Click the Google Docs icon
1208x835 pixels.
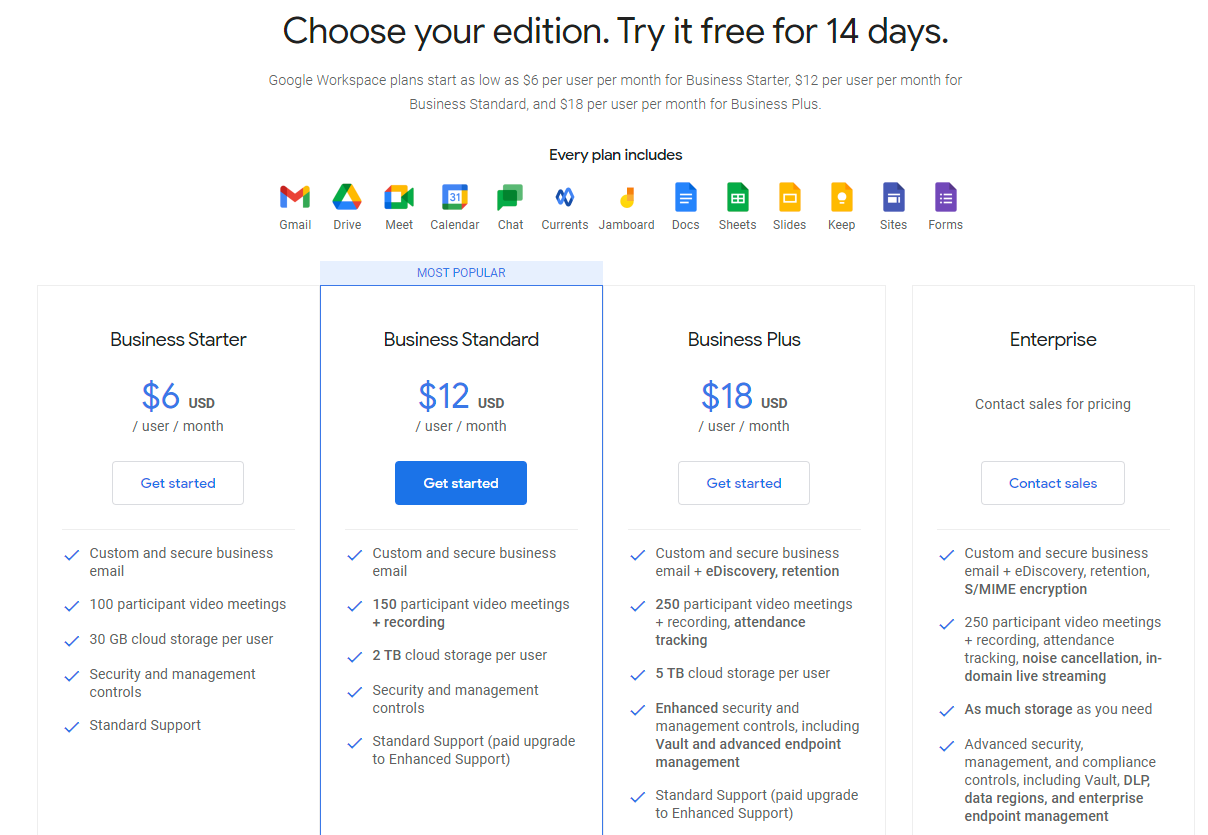point(685,197)
